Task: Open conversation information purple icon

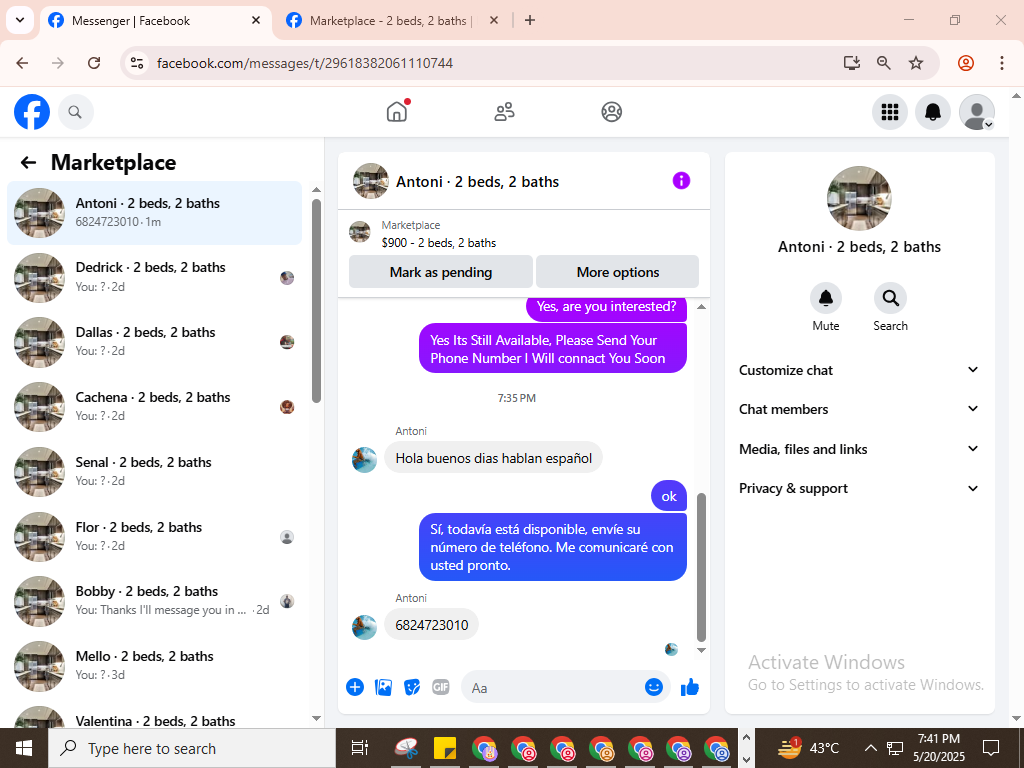Action: pyautogui.click(x=681, y=181)
